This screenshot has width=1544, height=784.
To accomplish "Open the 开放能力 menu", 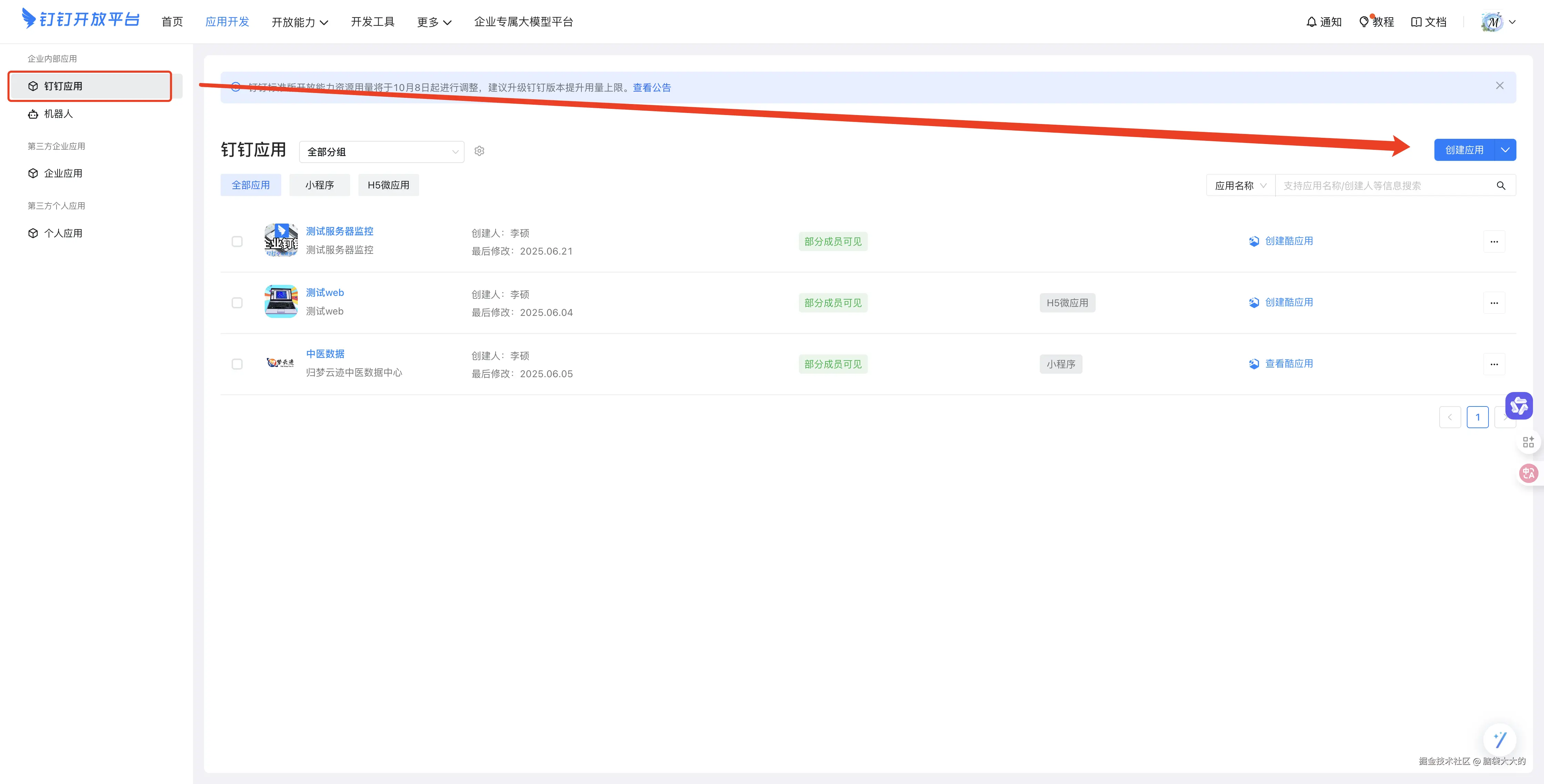I will [299, 22].
